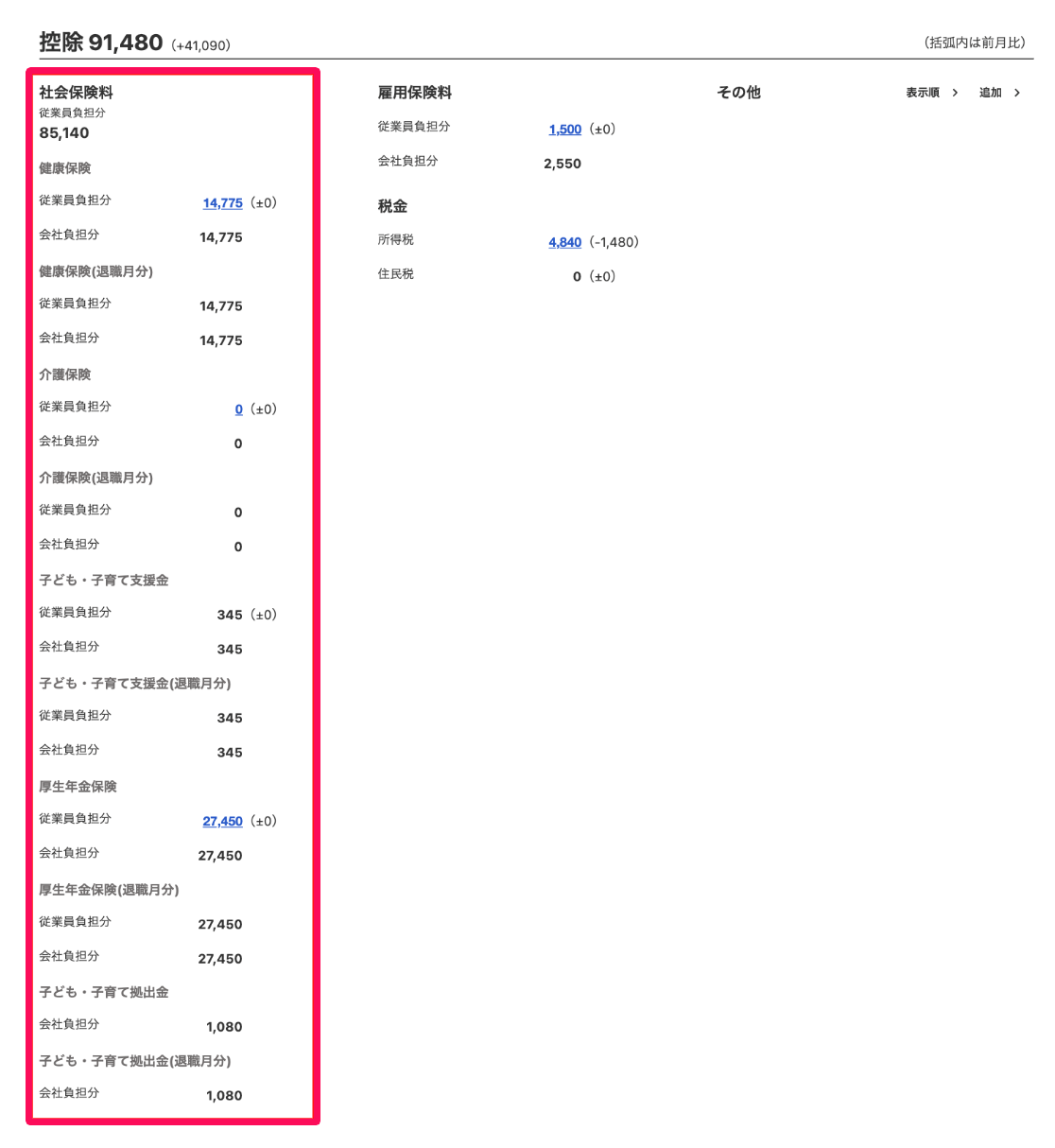This screenshot has height=1148, width=1055.
Task: Select the (-1,480) income tax difference
Action: click(x=614, y=243)
